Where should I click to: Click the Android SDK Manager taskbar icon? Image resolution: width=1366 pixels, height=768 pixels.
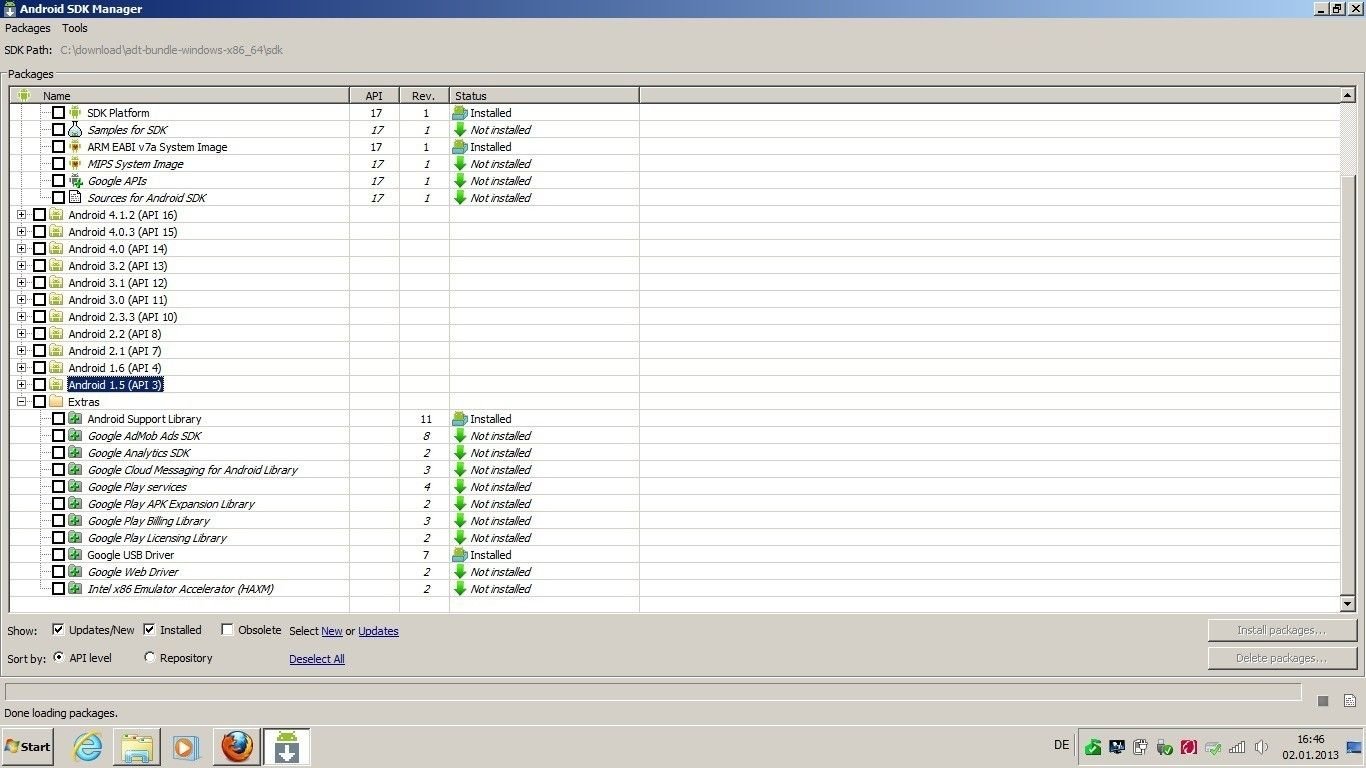tap(287, 747)
